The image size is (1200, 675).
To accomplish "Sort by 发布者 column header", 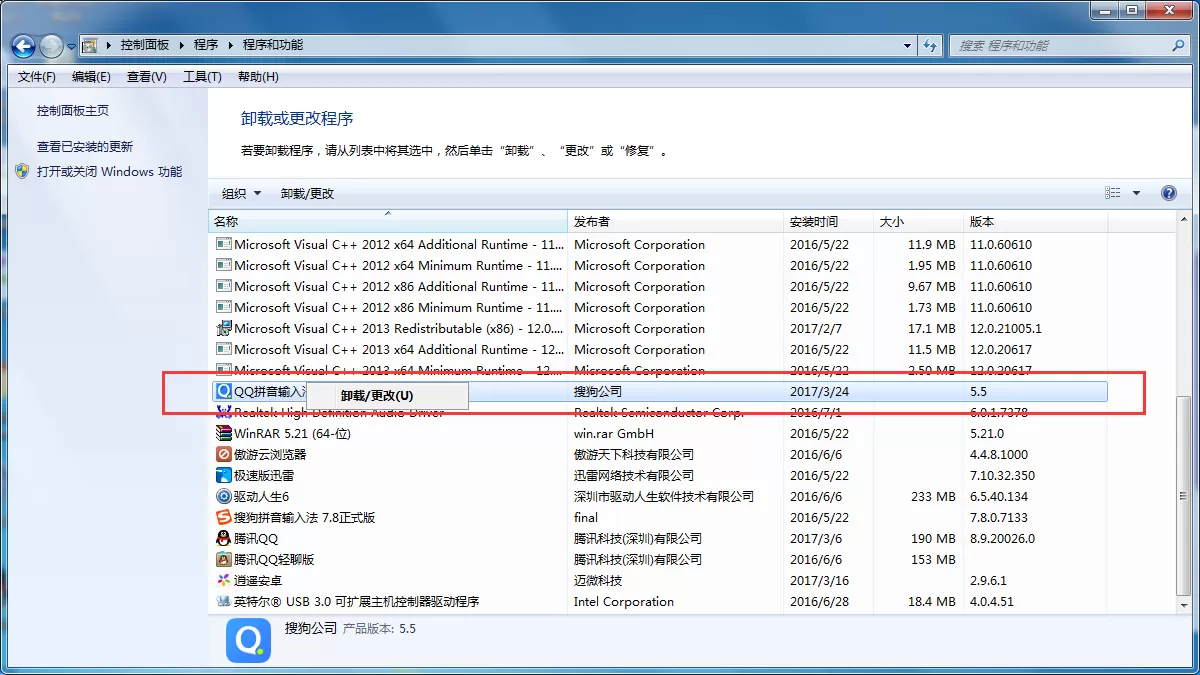I will pos(676,222).
